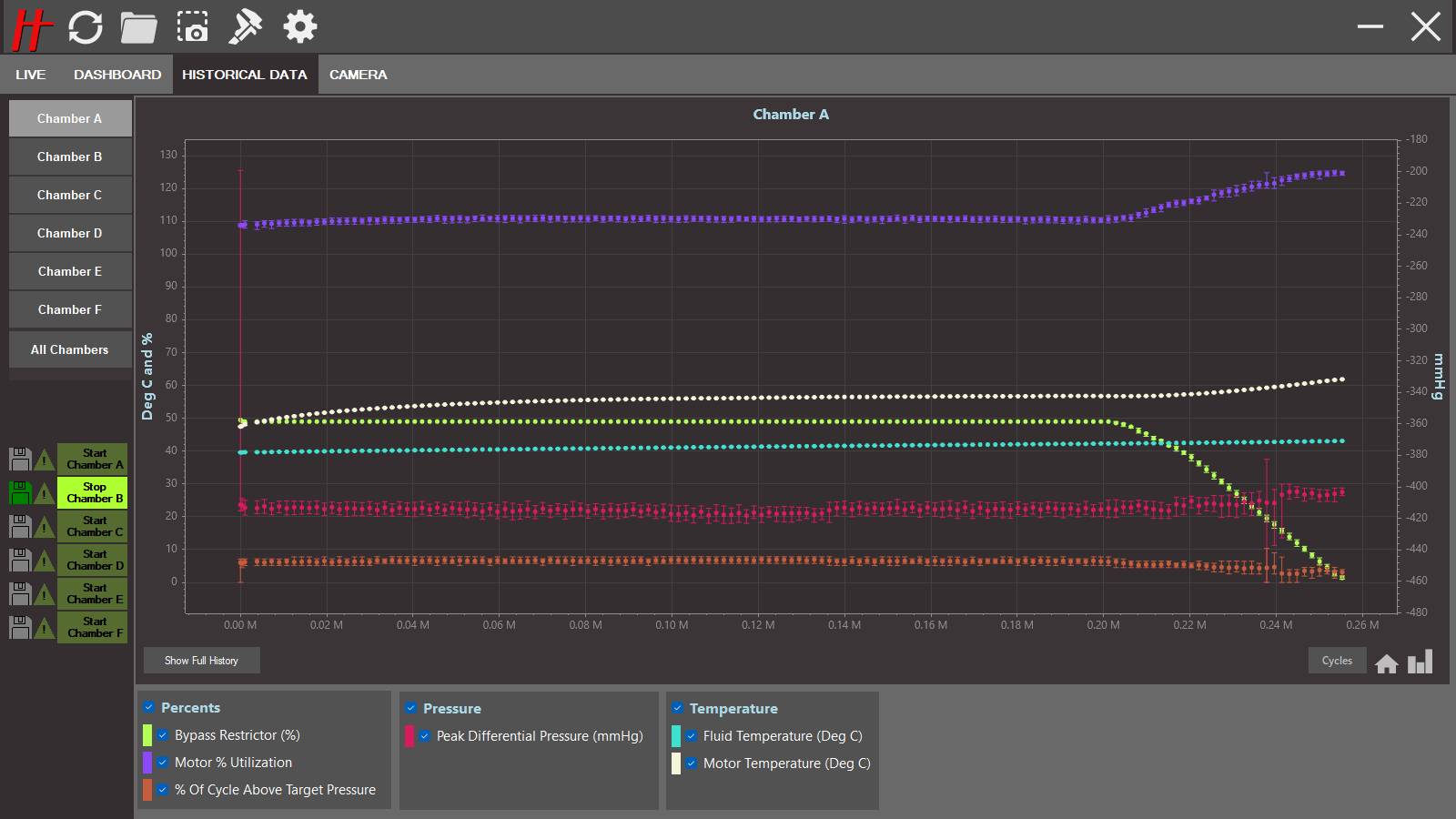Open the folder icon in toolbar
The image size is (1456, 819).
tap(138, 27)
